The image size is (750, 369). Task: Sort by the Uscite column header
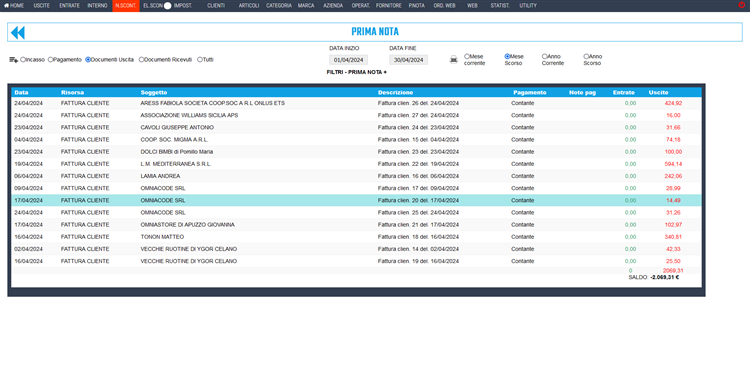click(658, 92)
